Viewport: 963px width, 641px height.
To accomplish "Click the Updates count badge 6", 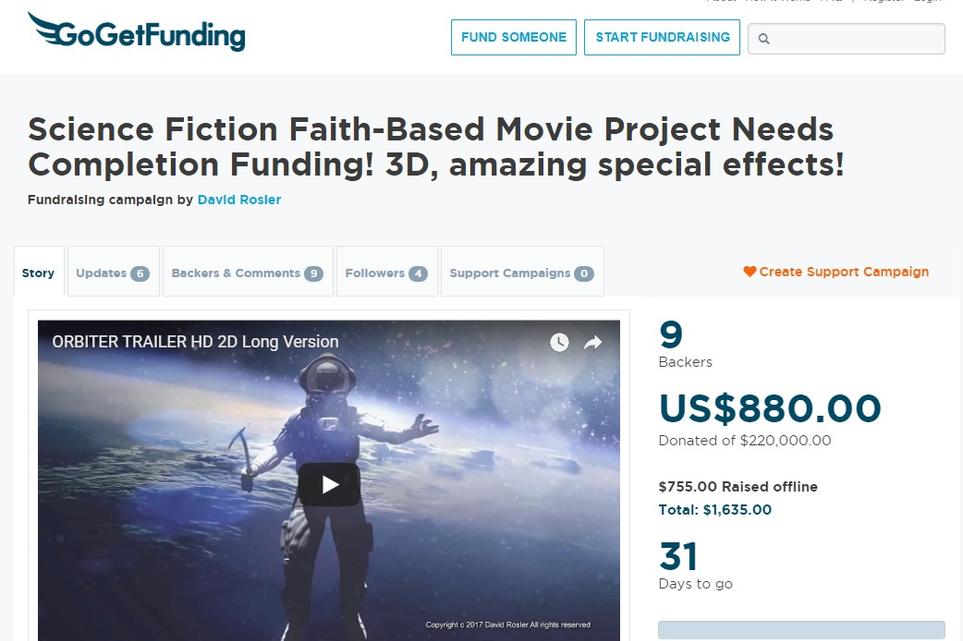I will click(139, 273).
